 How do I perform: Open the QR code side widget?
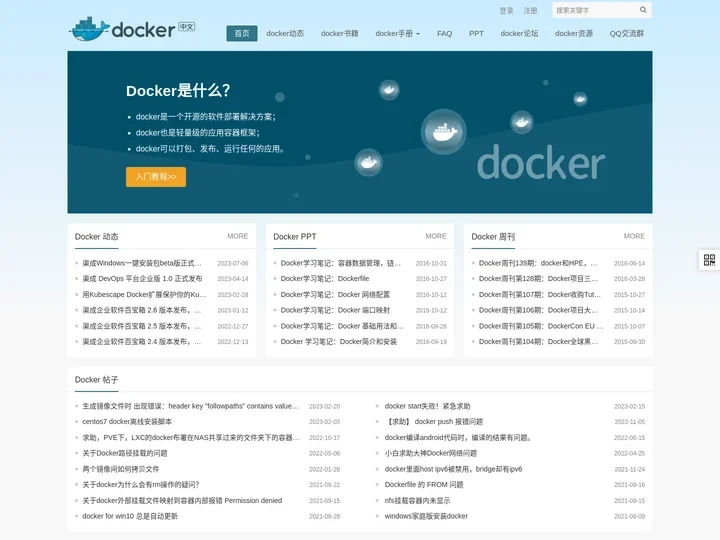[x=709, y=260]
